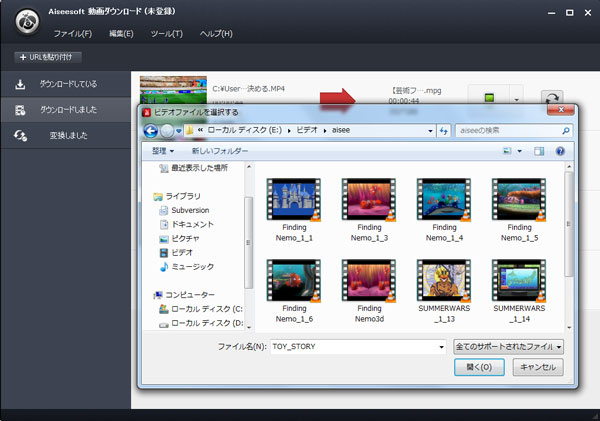Select Subversion in the library tree
600x421 pixels.
click(190, 211)
